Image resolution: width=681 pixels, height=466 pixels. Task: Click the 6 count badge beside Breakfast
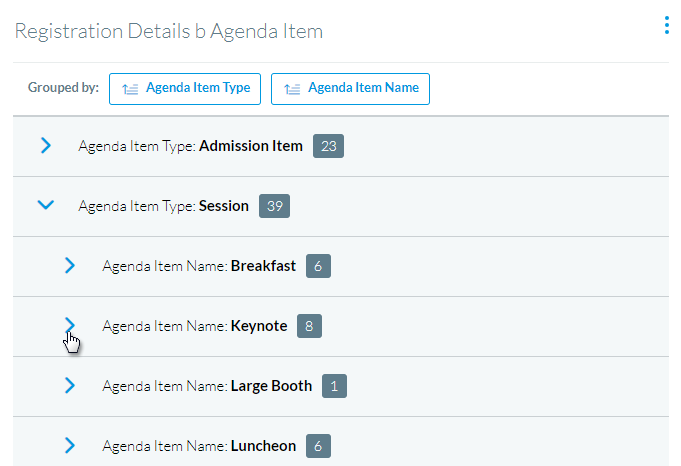[318, 266]
